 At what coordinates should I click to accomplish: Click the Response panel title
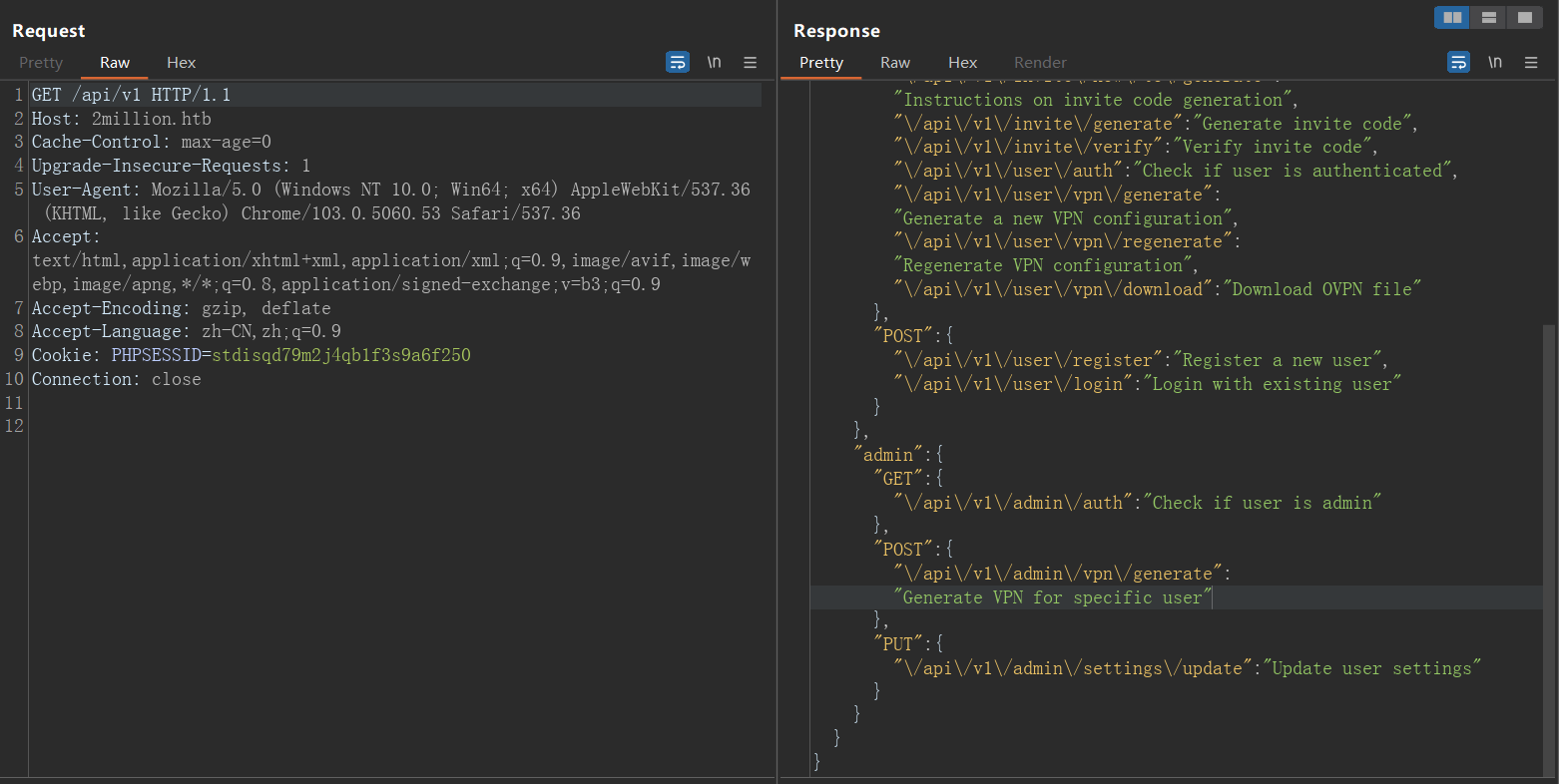click(836, 31)
